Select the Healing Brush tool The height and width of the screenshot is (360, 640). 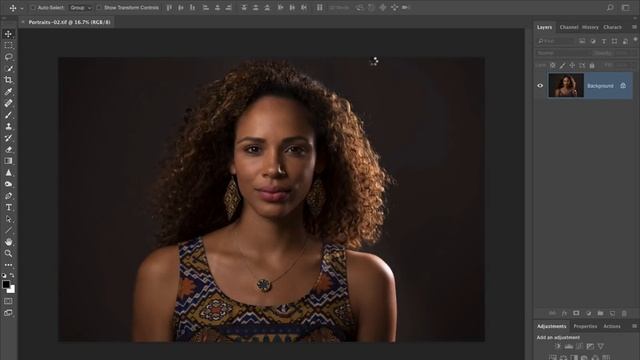coord(8,103)
